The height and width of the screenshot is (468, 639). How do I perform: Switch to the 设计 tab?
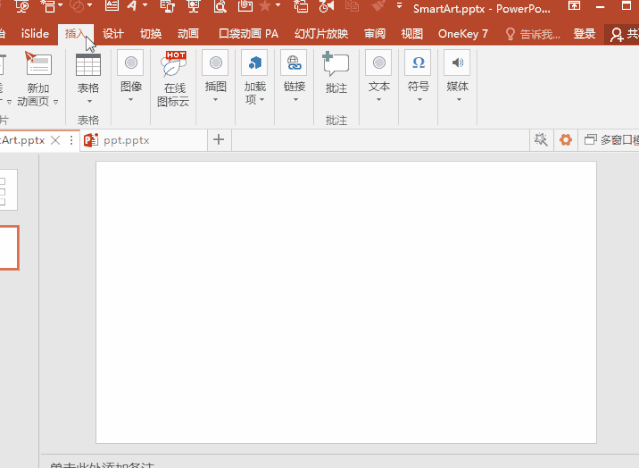point(113,34)
